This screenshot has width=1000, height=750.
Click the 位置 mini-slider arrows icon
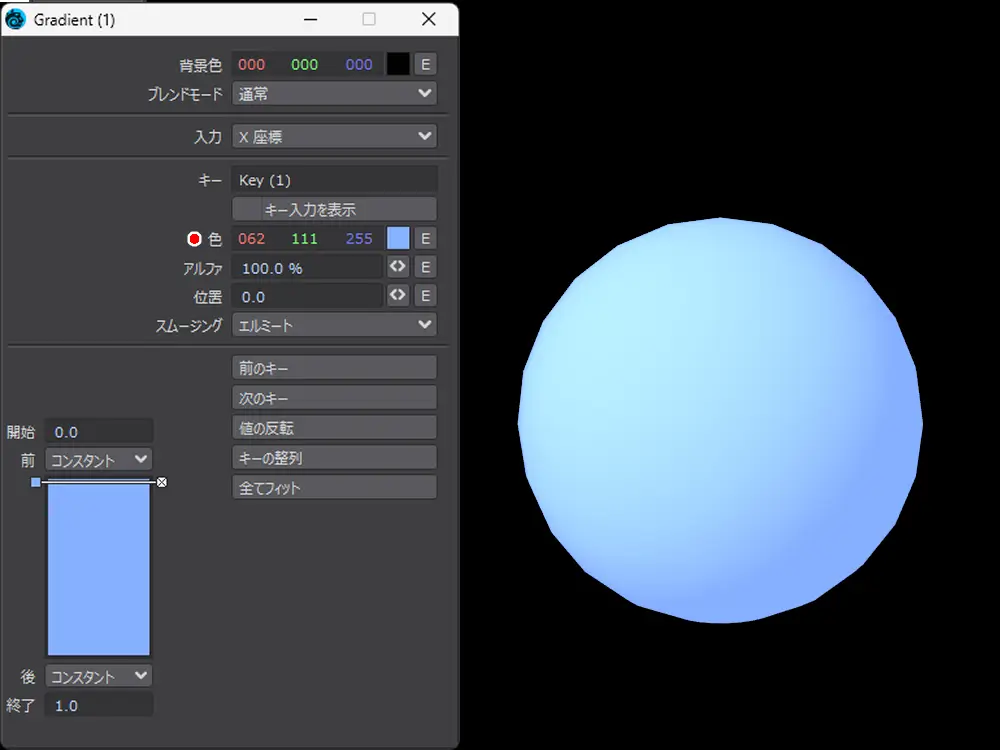coord(398,296)
